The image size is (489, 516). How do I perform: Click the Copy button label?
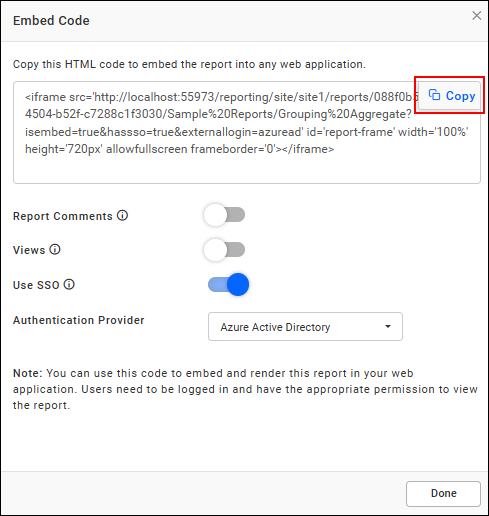(460, 96)
